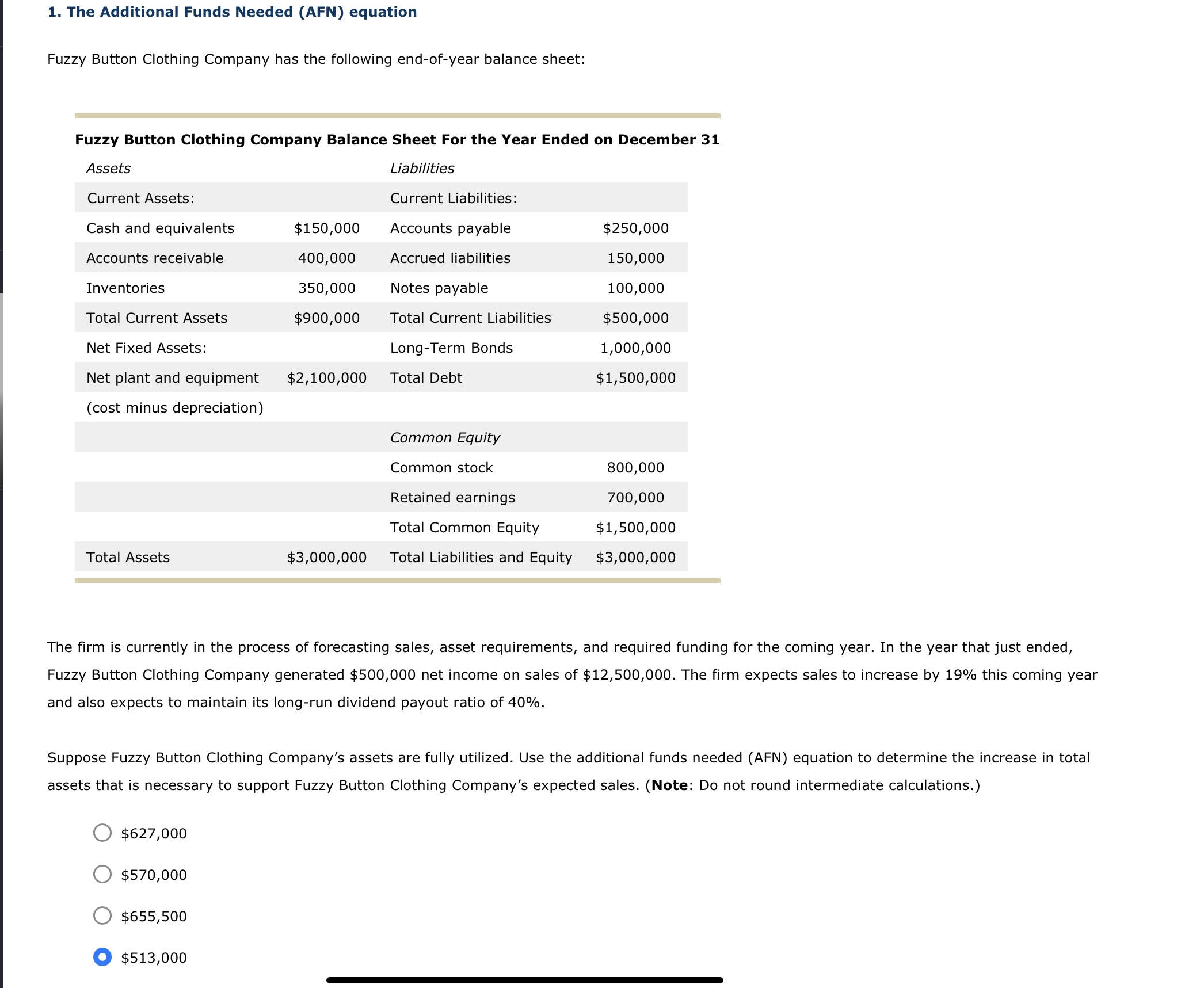This screenshot has width=1204, height=988.
Task: Click the Total Debt amount $1,500,000
Action: tap(635, 377)
